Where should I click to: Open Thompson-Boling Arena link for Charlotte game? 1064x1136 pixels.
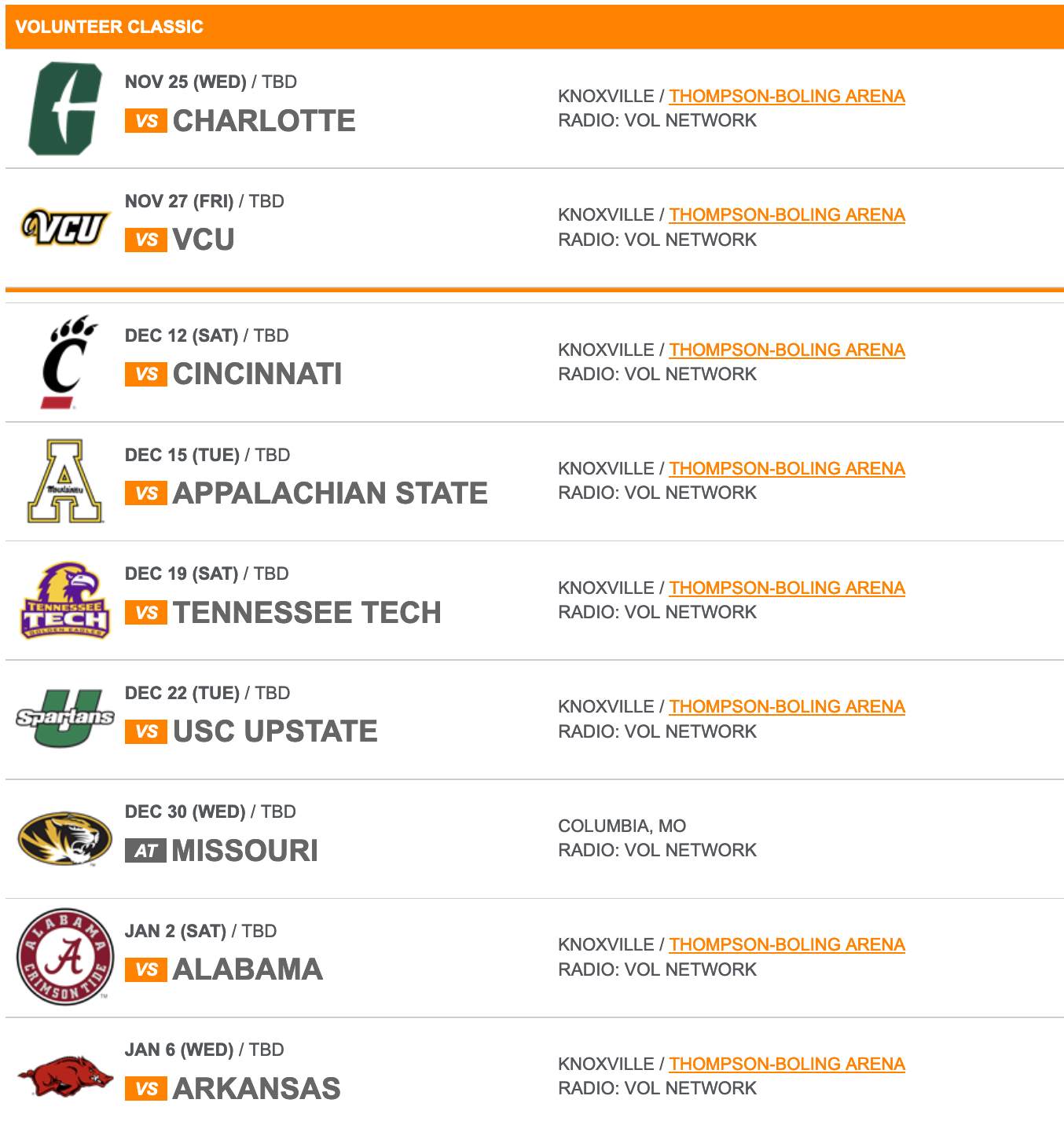click(x=787, y=96)
